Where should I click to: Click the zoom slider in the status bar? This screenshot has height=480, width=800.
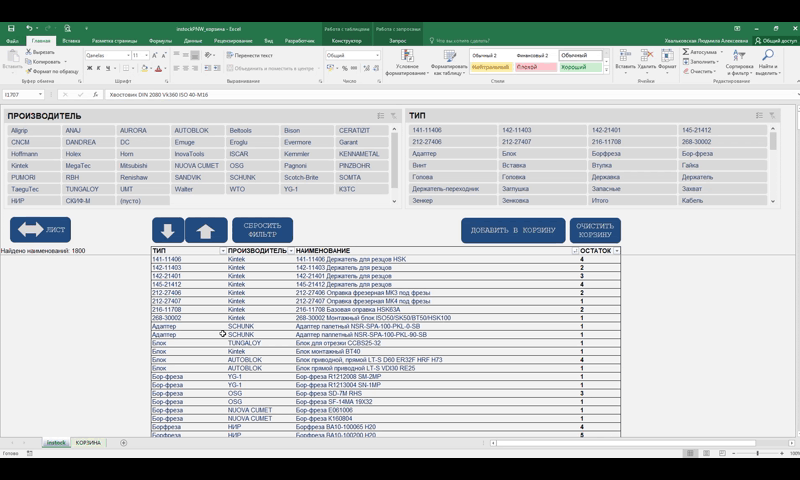click(x=758, y=453)
